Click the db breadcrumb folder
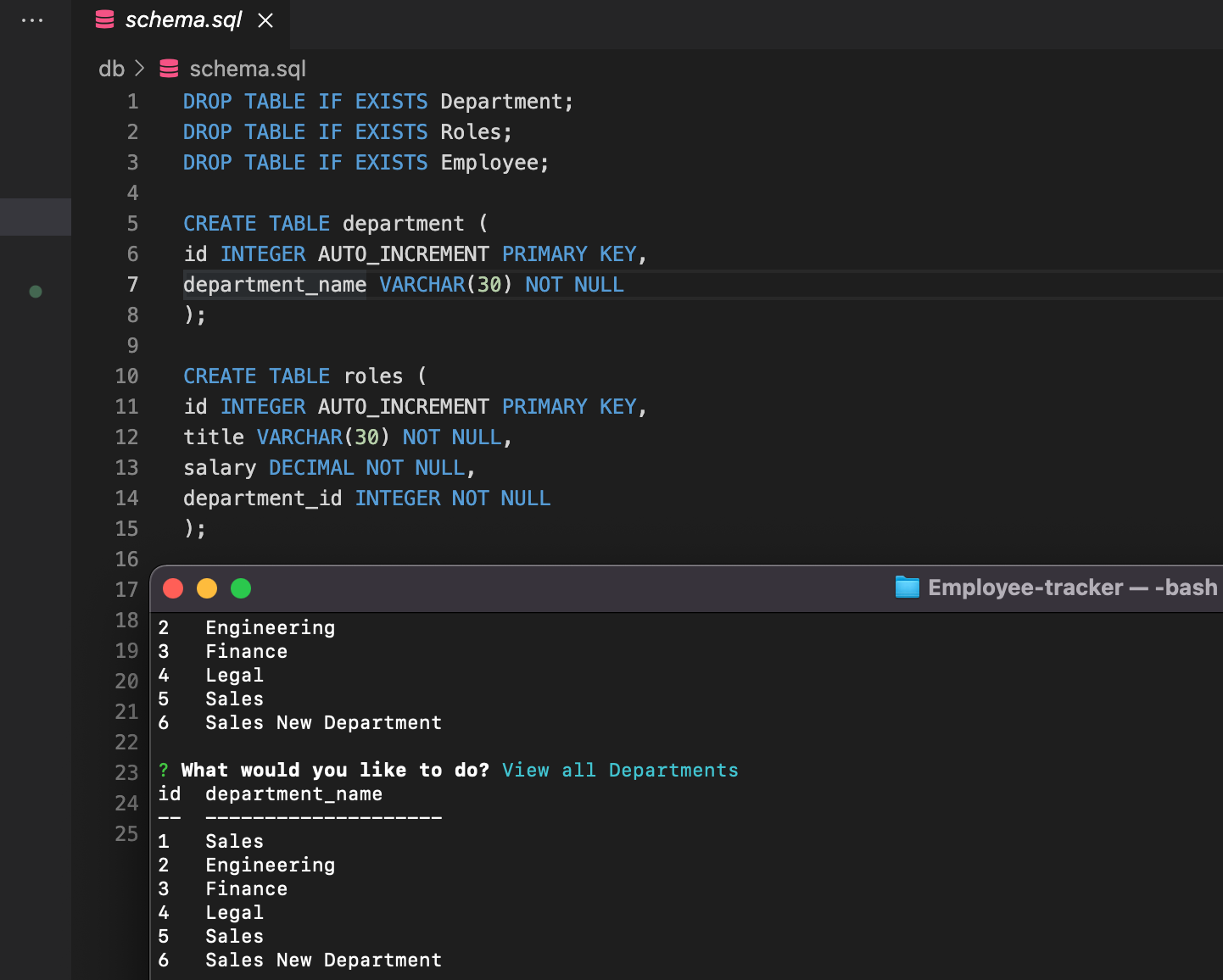Screen dimensions: 1223x980 111,69
